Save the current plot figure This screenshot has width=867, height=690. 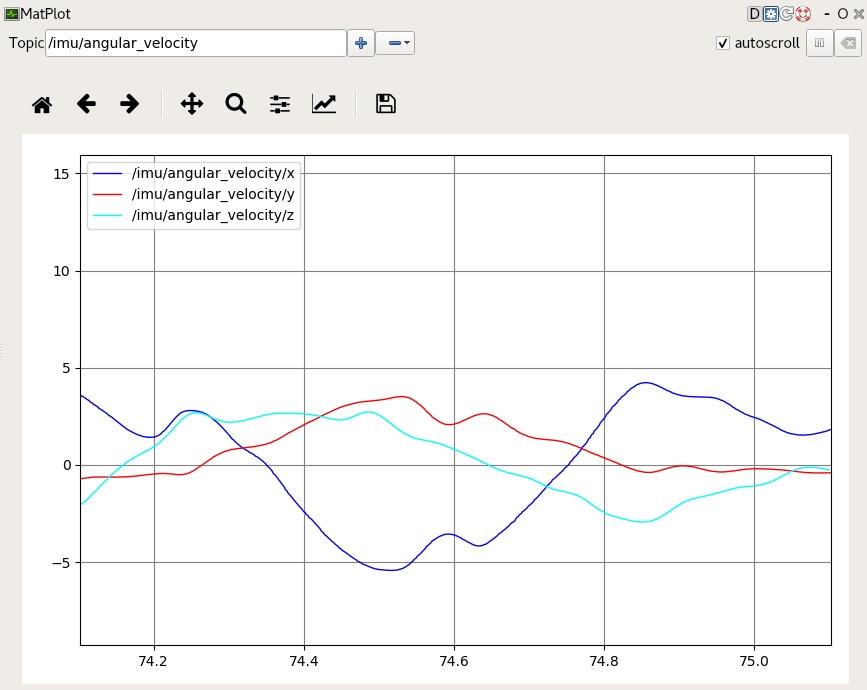(x=386, y=104)
